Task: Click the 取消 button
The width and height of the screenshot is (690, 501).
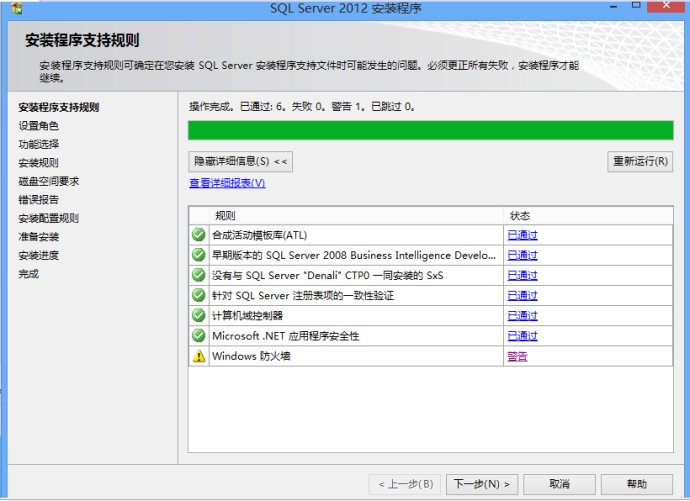Action: (559, 484)
